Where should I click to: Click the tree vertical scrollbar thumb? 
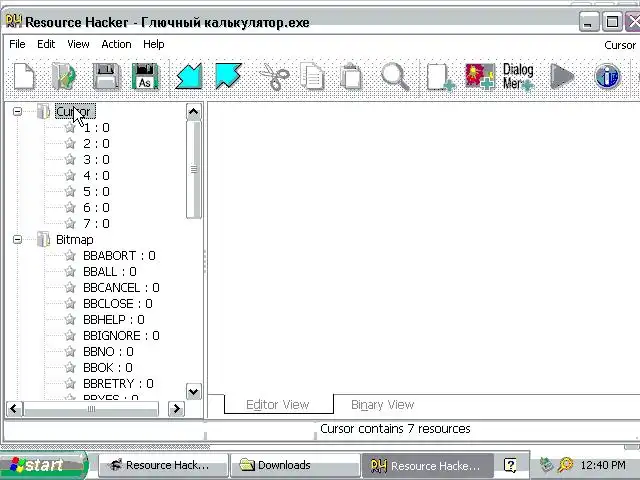click(x=193, y=169)
